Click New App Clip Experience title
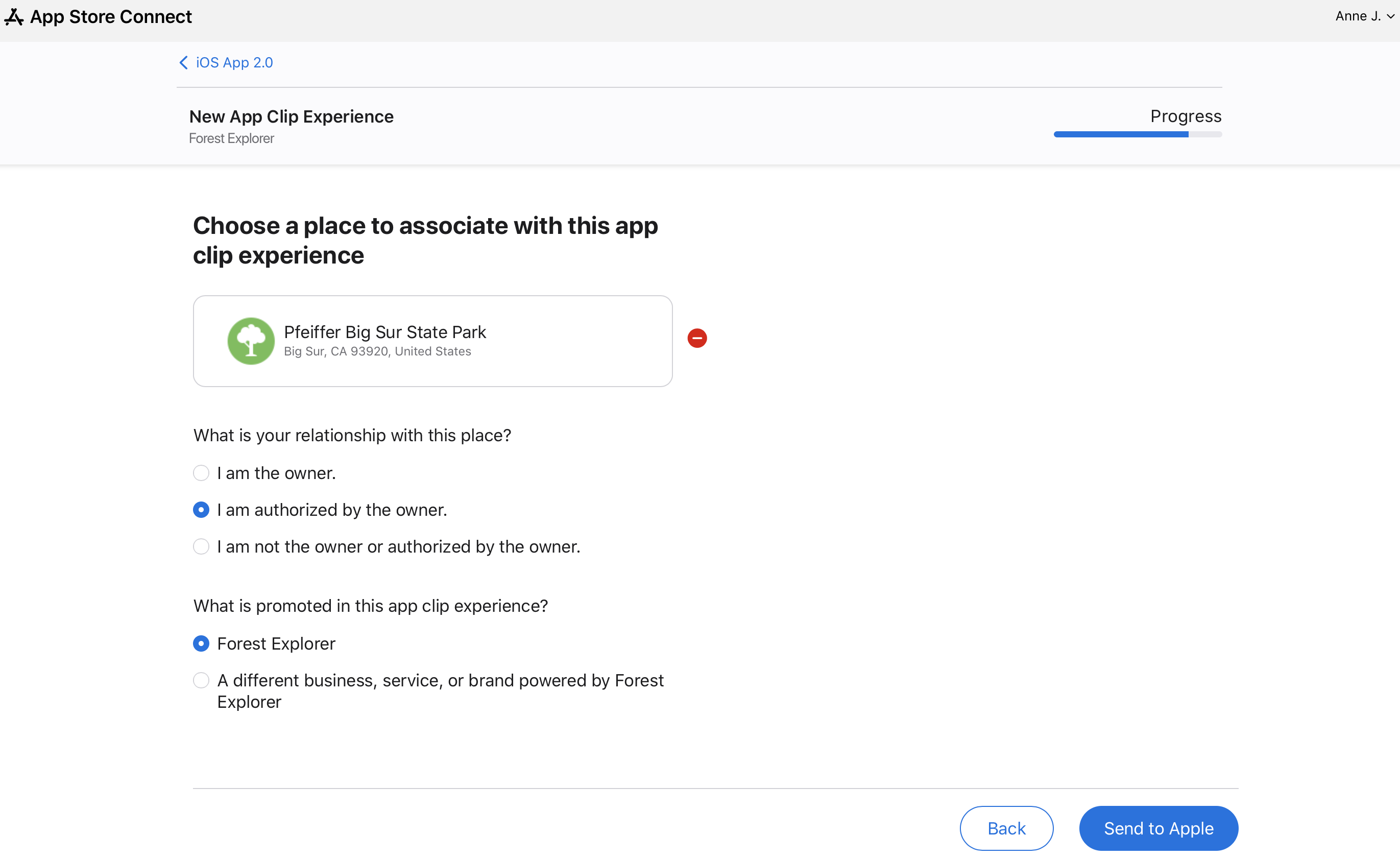Screen dimensions: 1400x859 (x=291, y=116)
